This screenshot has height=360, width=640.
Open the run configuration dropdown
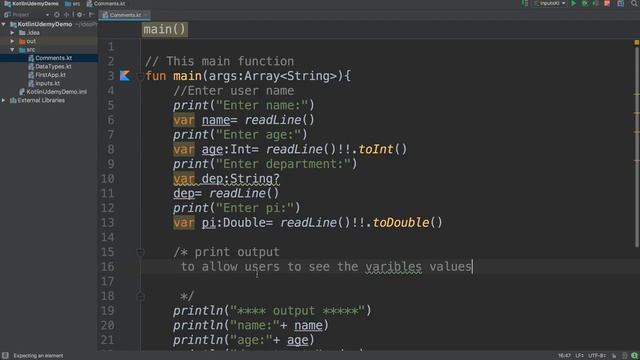pos(550,3)
